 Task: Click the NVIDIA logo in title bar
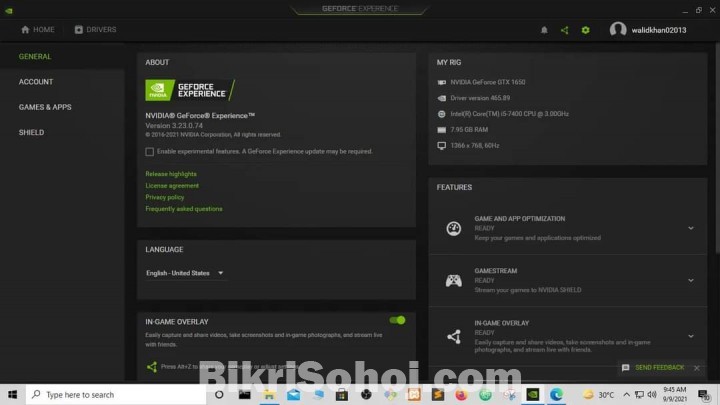(9, 10)
